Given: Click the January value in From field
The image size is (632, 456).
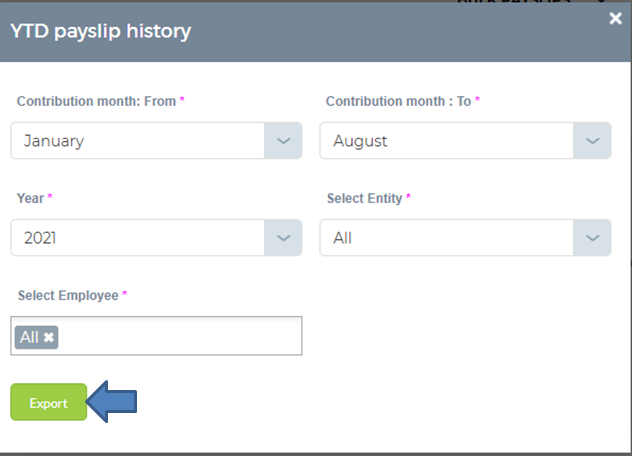Looking at the screenshot, I should (x=54, y=141).
